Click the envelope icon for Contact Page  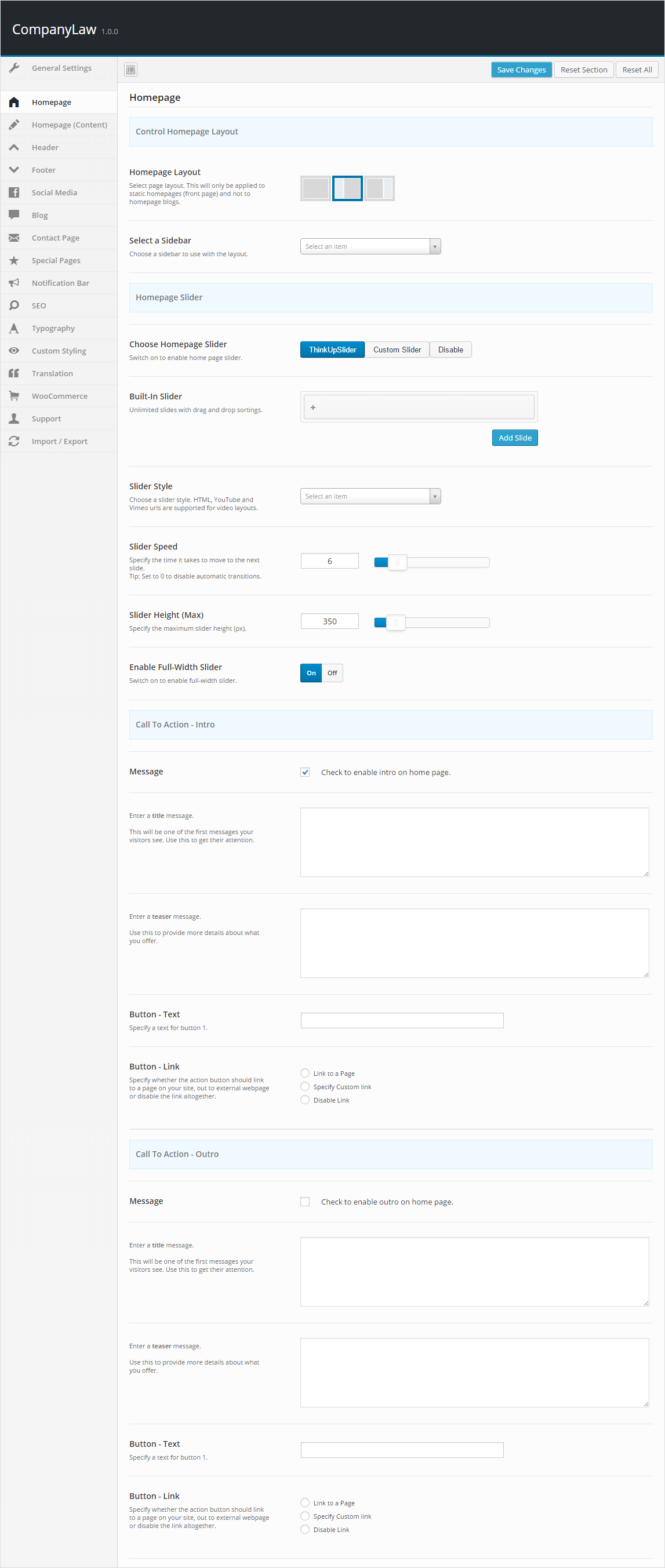(14, 238)
